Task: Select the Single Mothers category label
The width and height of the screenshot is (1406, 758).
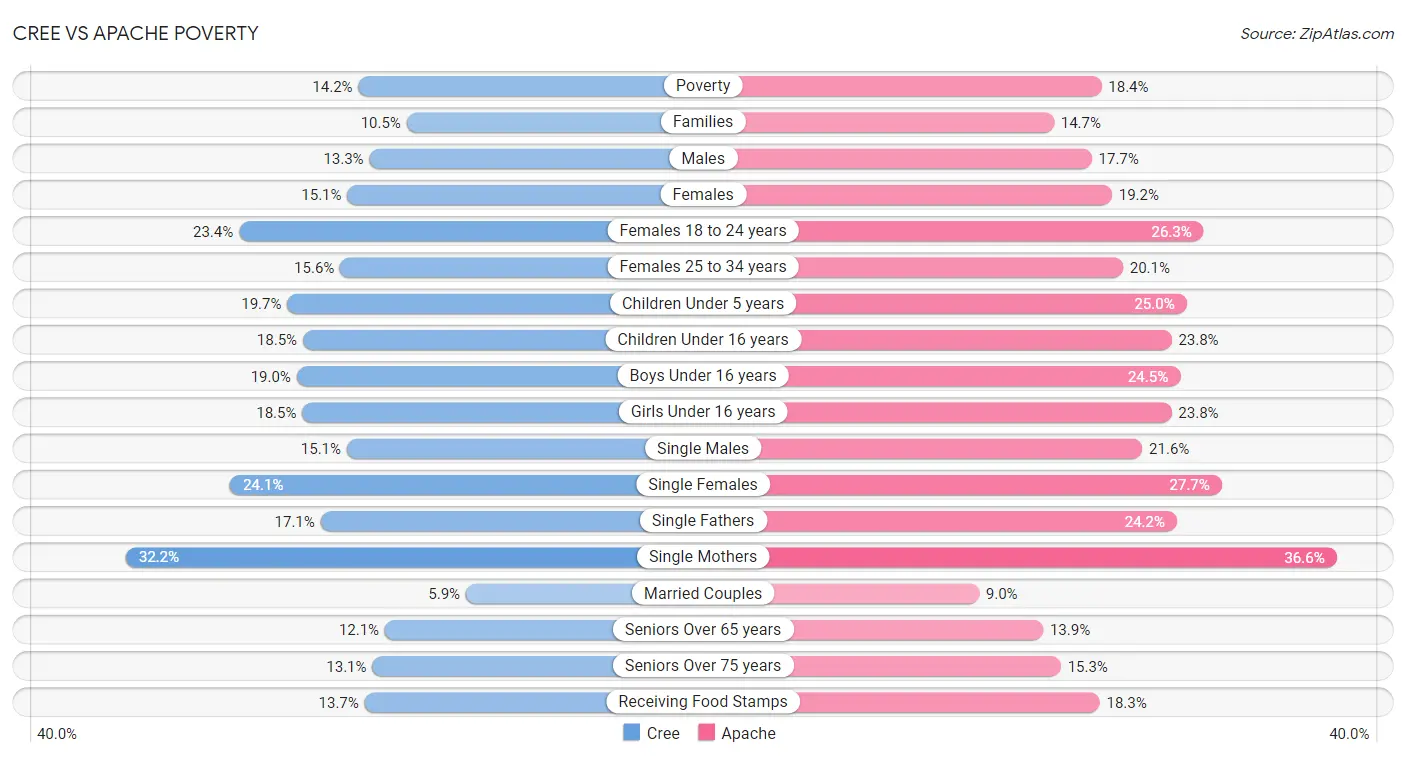Action: [x=703, y=557]
